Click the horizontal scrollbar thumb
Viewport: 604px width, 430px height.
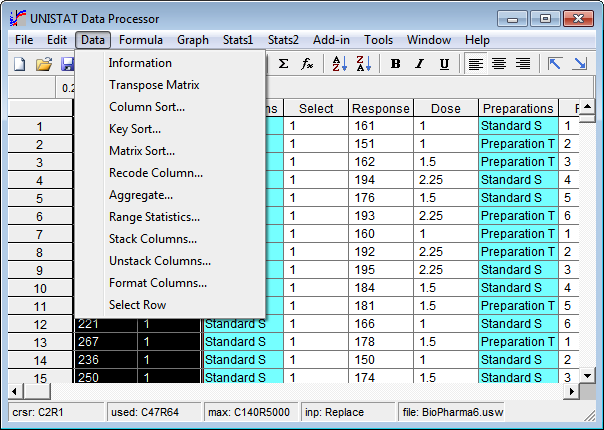pos(37,391)
